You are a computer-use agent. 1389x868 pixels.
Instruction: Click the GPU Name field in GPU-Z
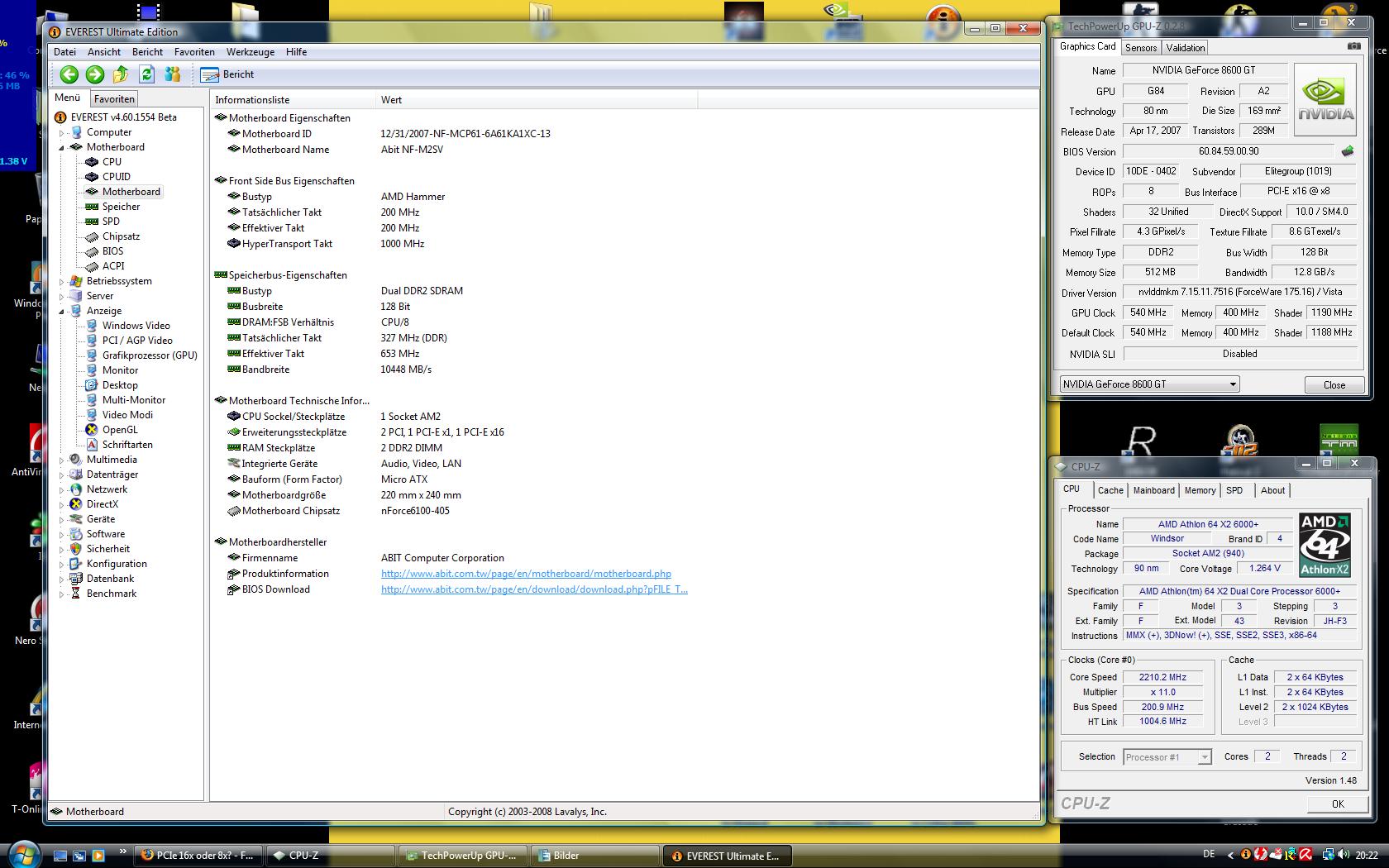point(1205,70)
